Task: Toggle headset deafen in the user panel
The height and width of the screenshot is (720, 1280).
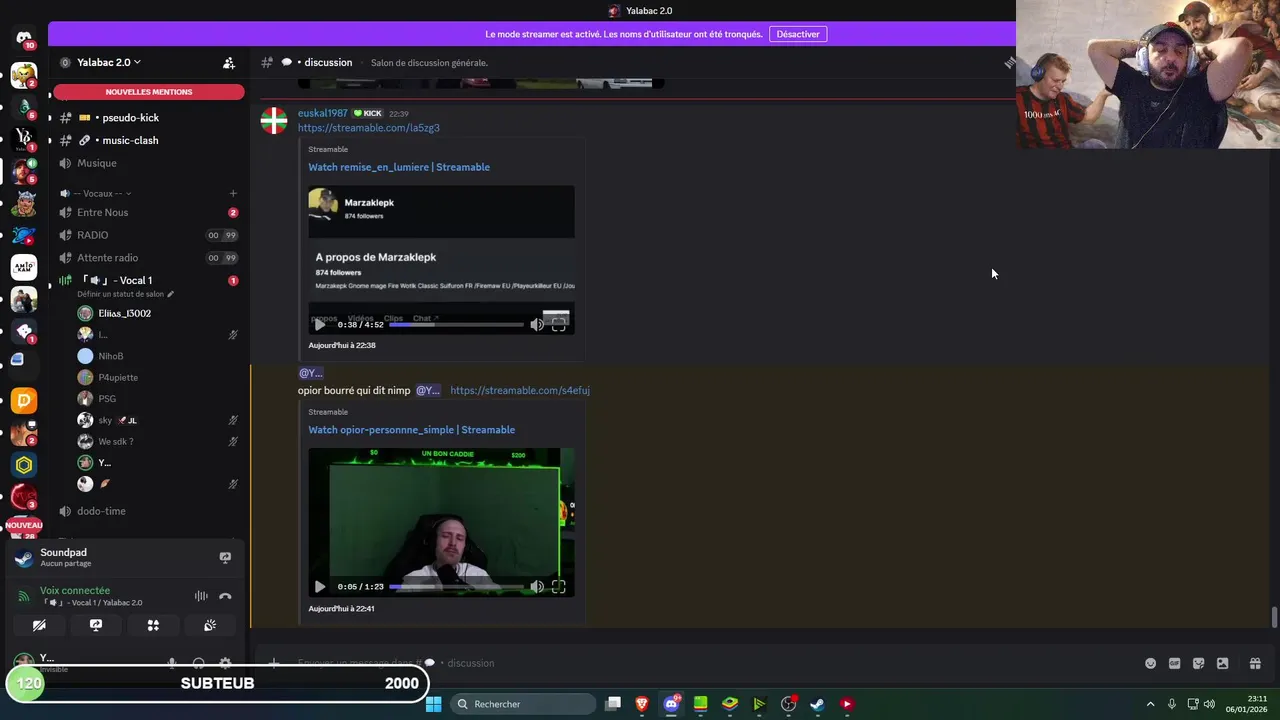Action: [198, 663]
